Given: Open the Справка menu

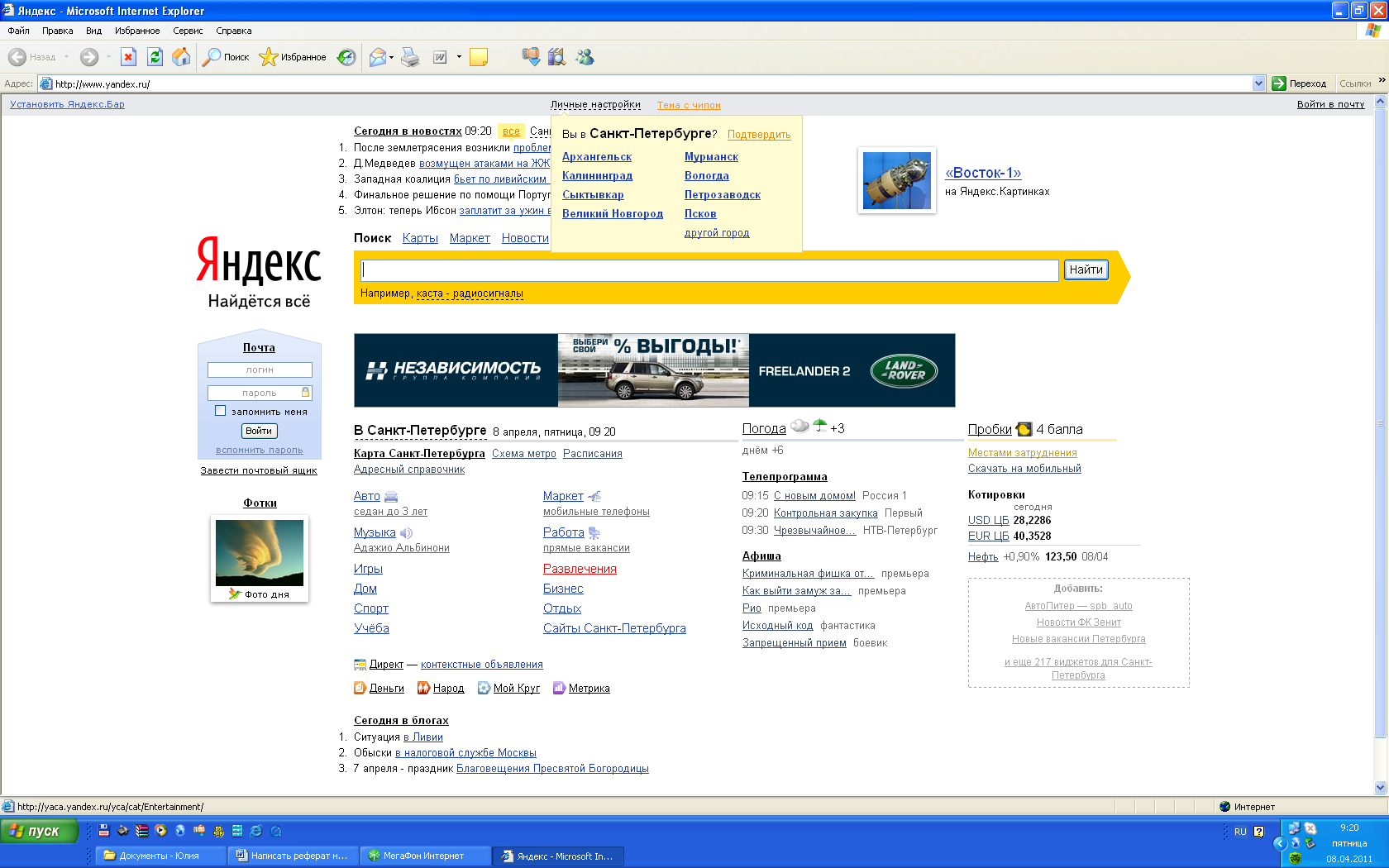Looking at the screenshot, I should click(234, 31).
